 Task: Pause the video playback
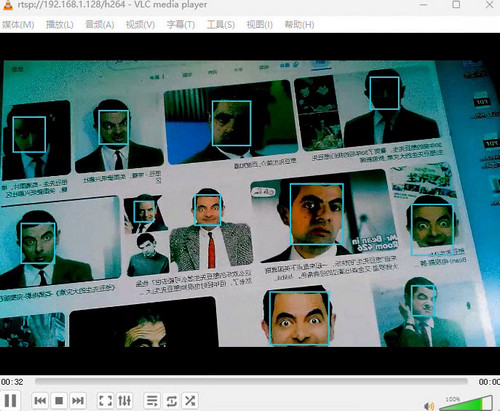pos(10,400)
